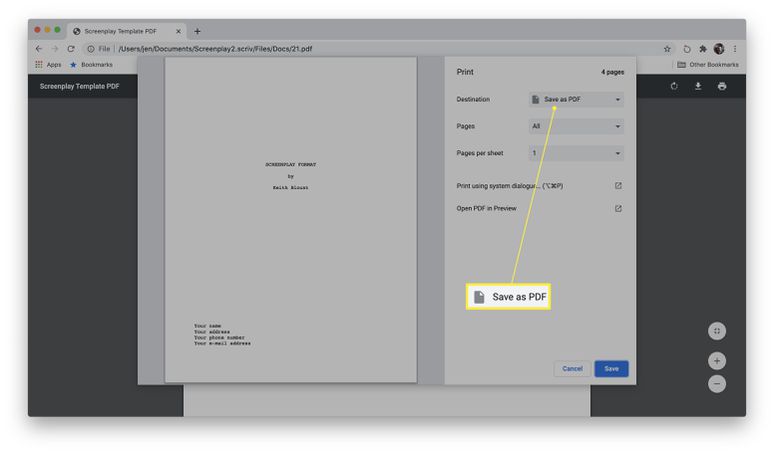Image resolution: width=774 pixels, height=454 pixels.
Task: Click the browser back arrow
Action: [39, 49]
